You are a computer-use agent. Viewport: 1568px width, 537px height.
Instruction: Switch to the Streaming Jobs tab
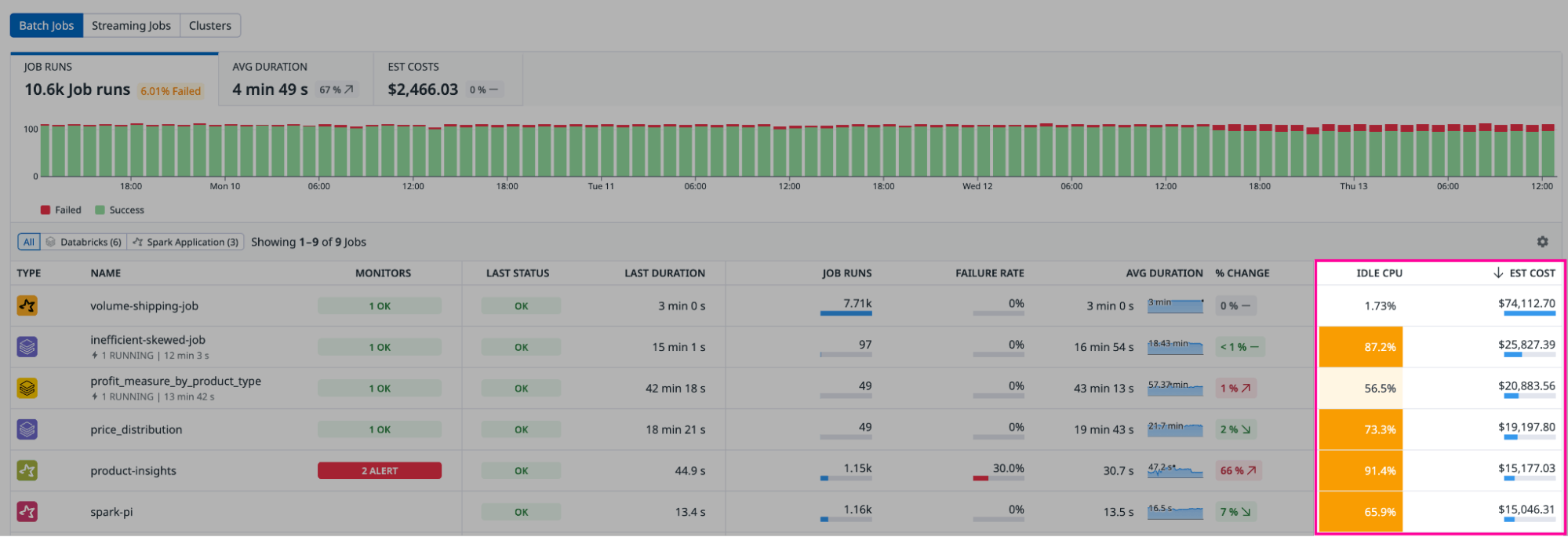(131, 25)
